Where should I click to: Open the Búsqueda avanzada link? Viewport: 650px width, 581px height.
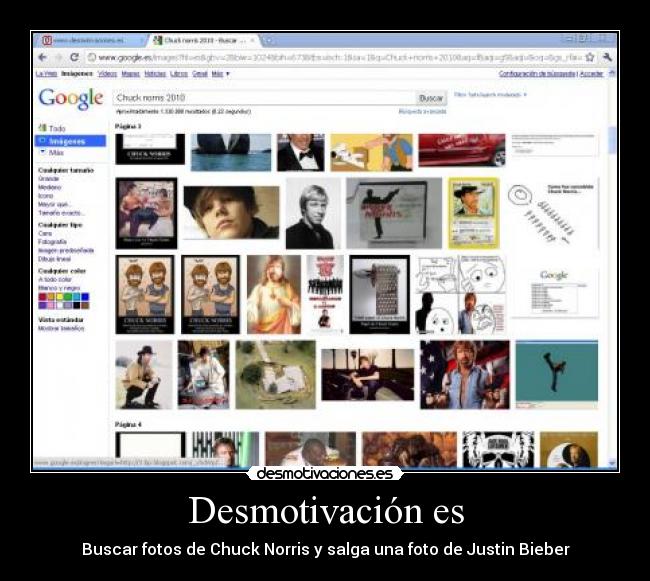coord(422,111)
